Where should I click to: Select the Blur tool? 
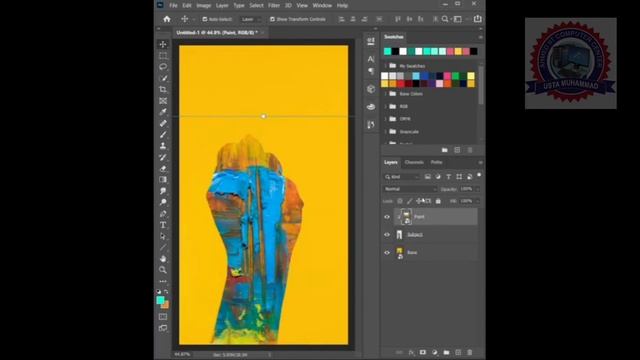coord(163,191)
